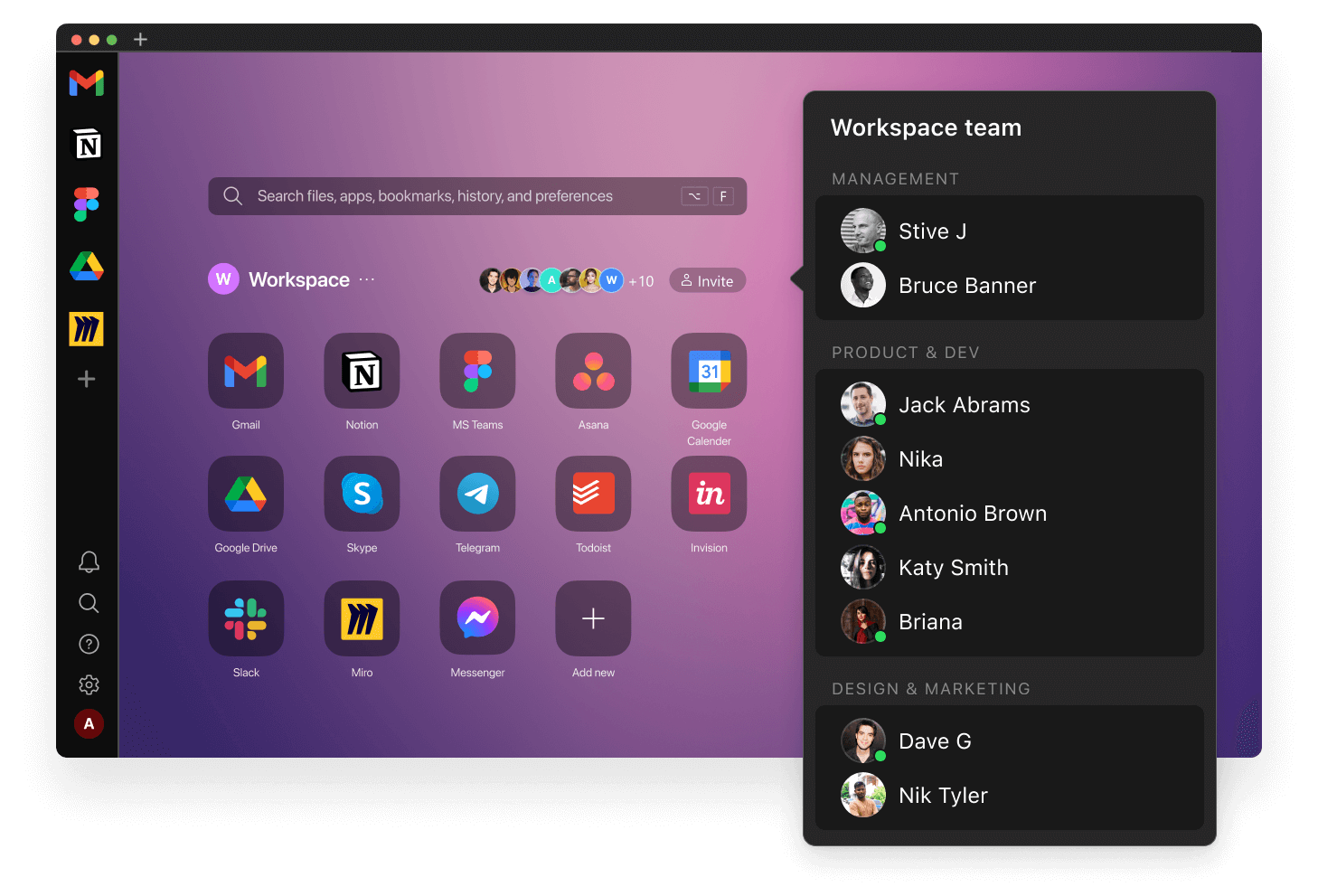Open the Workspace three-dots menu
This screenshot has height=896, width=1318.
click(366, 279)
